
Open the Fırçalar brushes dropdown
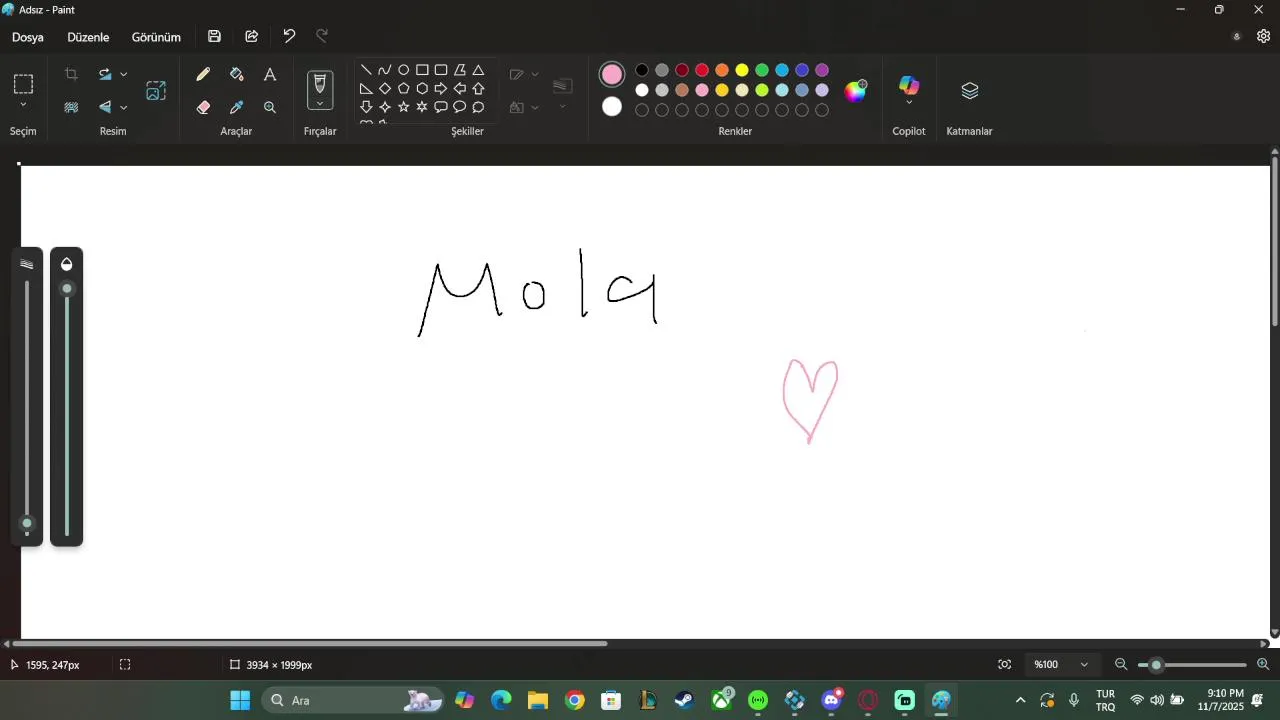(x=320, y=103)
